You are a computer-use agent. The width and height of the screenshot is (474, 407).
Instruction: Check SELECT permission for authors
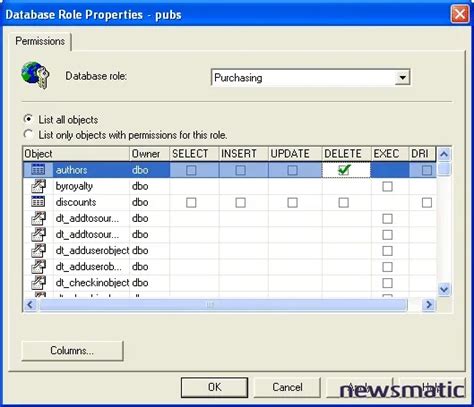click(191, 170)
